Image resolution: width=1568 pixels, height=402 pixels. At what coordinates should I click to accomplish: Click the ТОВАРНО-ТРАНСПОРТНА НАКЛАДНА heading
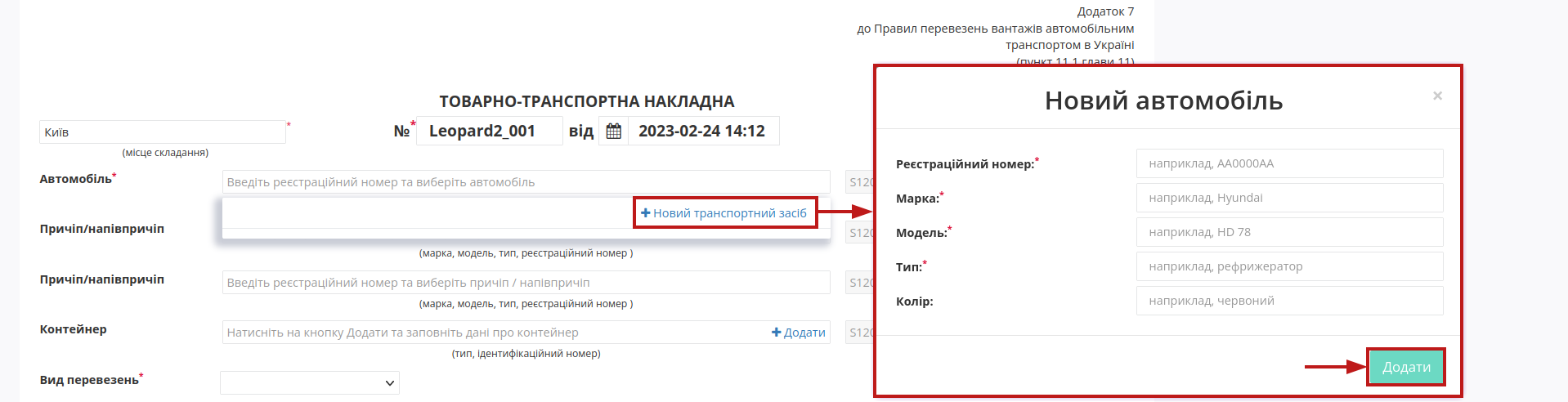click(587, 101)
